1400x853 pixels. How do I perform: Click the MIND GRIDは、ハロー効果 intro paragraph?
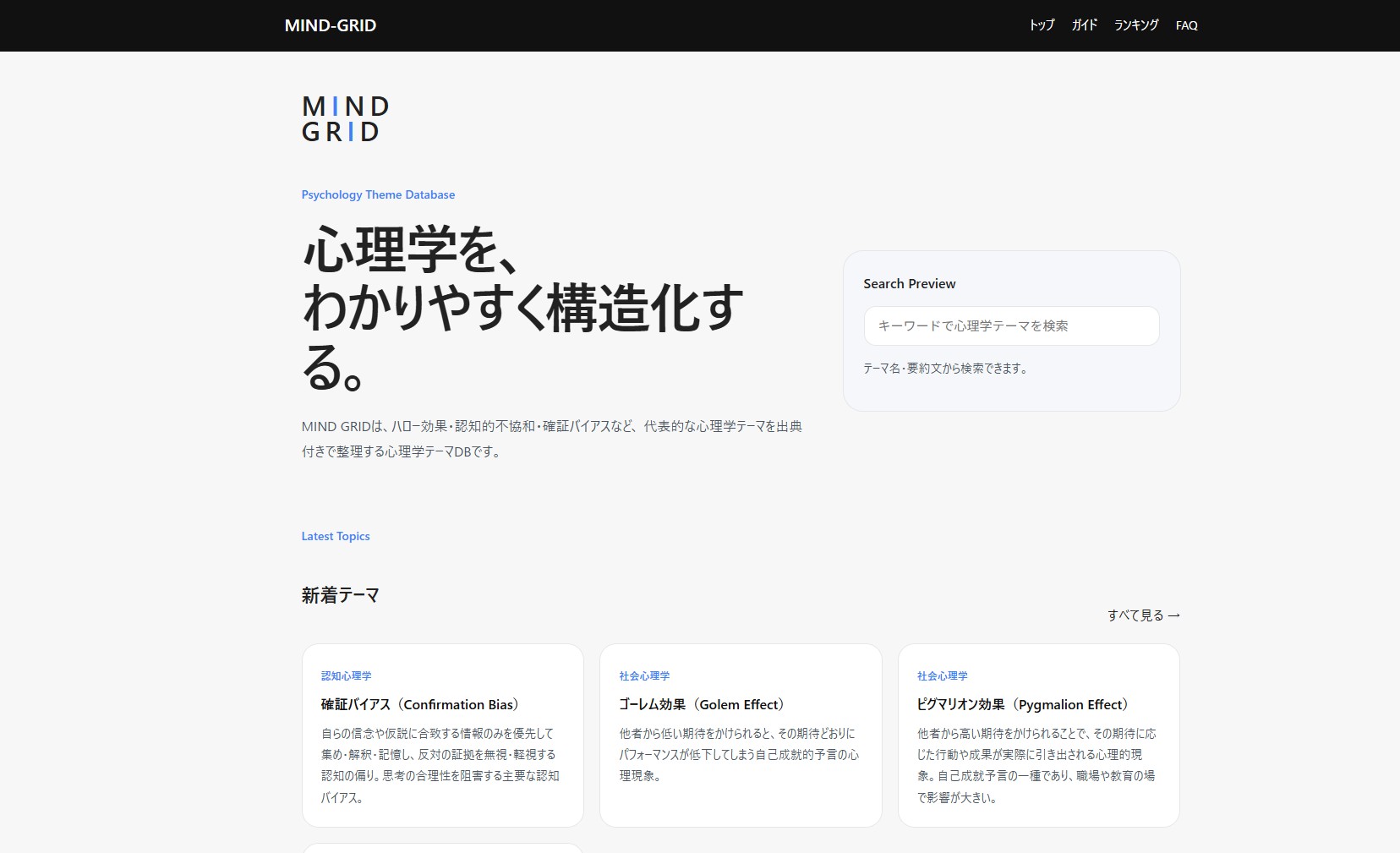click(552, 439)
